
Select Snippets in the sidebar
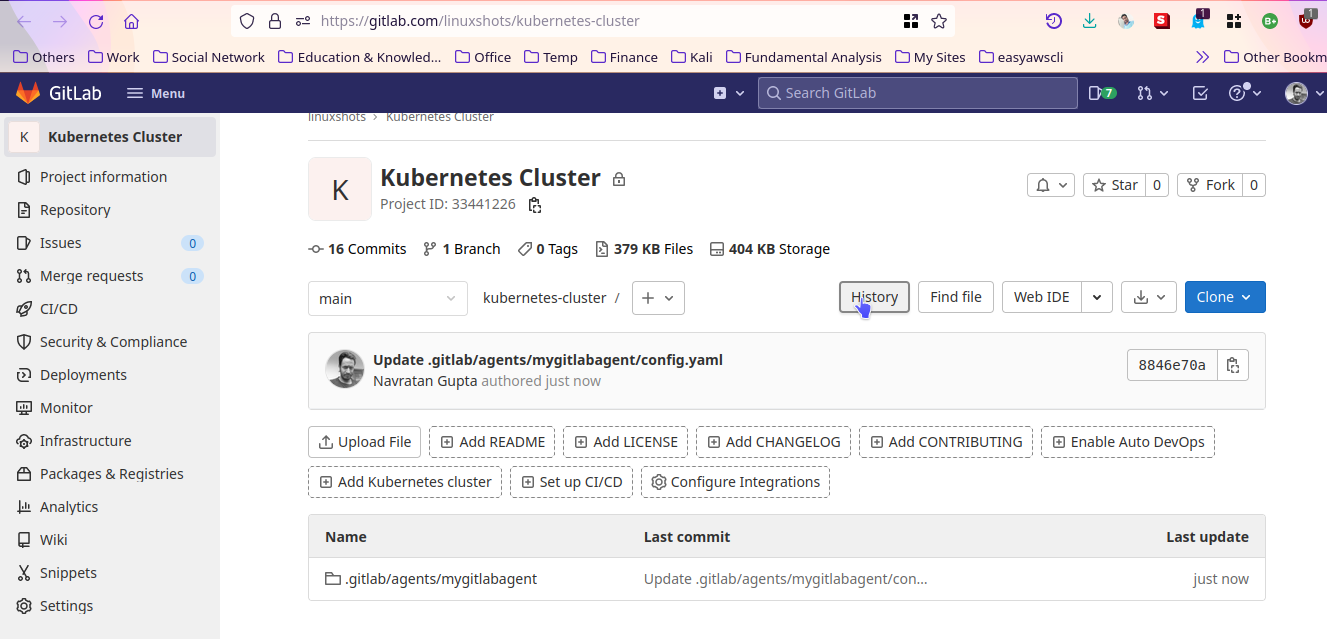[x=68, y=572]
